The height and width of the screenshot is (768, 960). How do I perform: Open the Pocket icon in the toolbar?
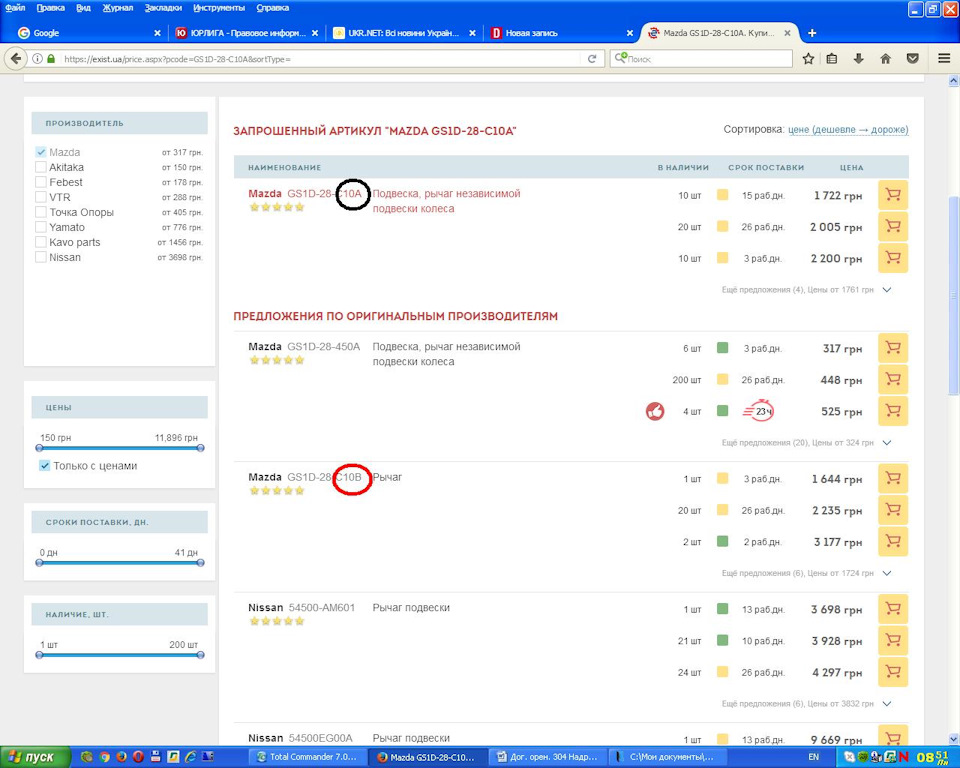913,59
